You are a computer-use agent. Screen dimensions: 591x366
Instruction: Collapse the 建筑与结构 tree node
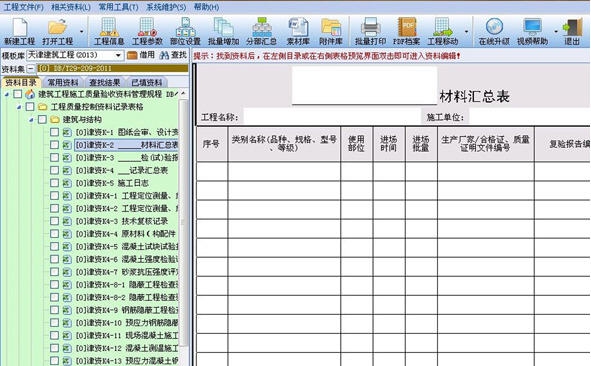(32, 120)
